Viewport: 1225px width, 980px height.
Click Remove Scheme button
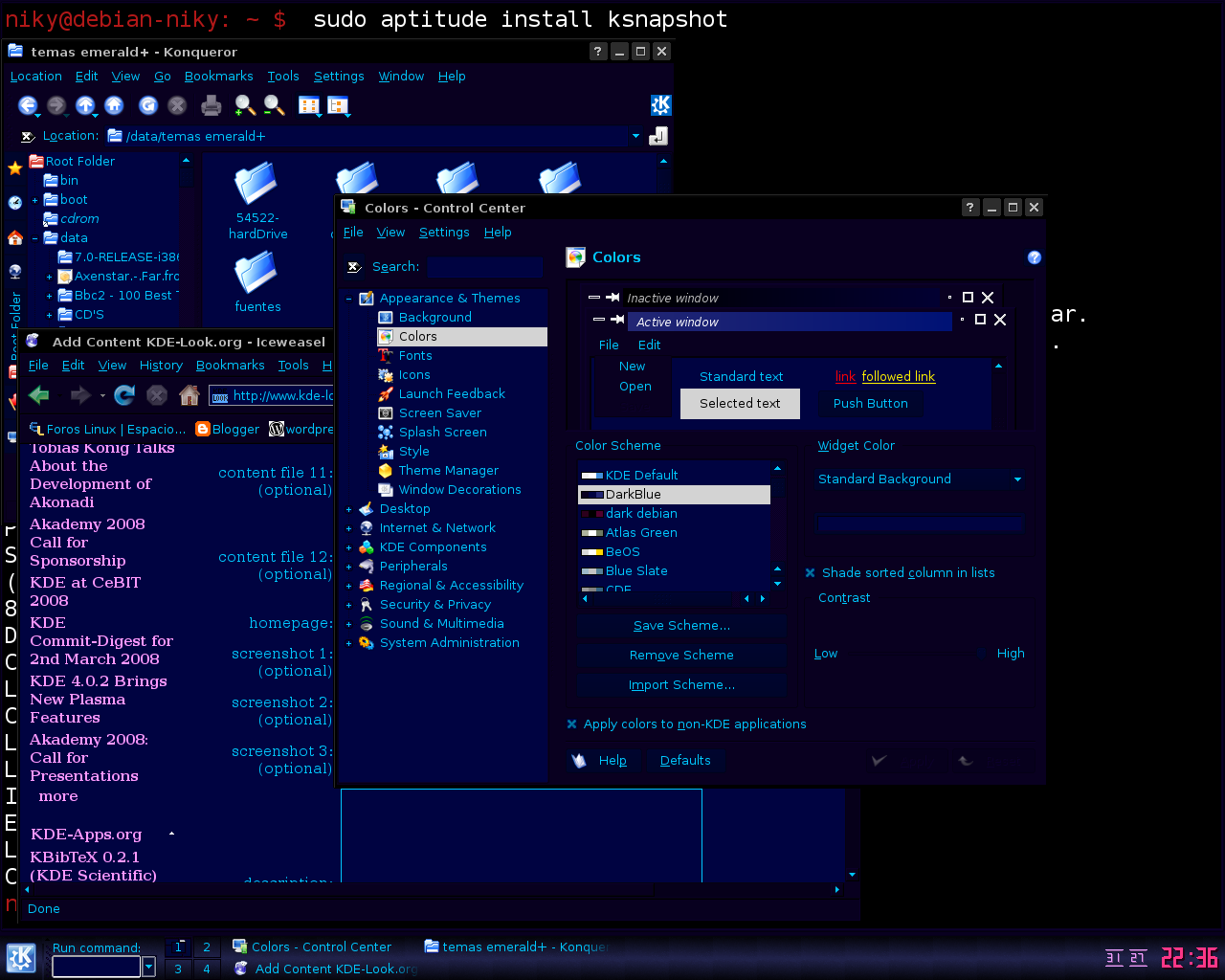coord(681,655)
